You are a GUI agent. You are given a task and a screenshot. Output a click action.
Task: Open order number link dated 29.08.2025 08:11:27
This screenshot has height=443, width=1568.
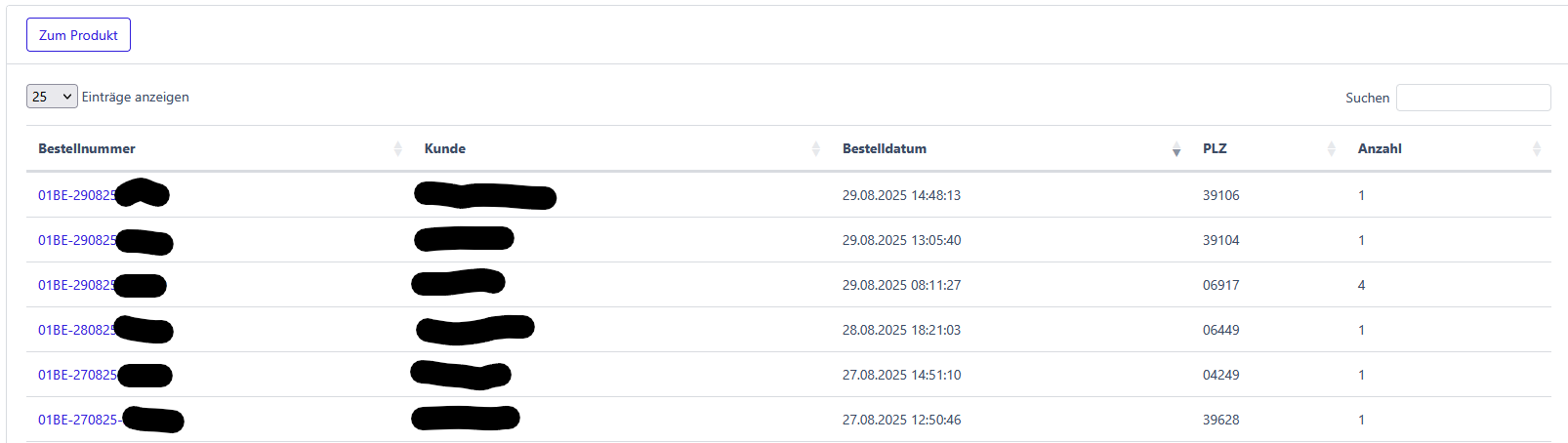tap(76, 285)
